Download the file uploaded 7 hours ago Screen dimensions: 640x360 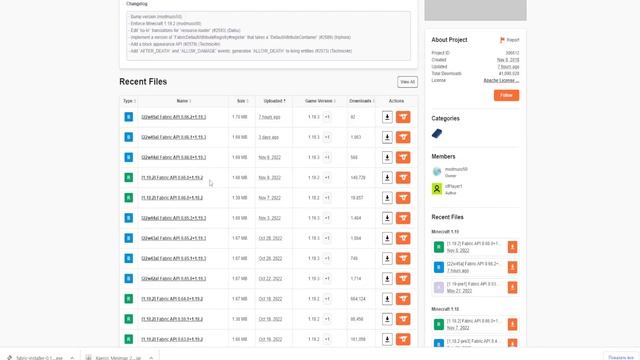[387, 117]
